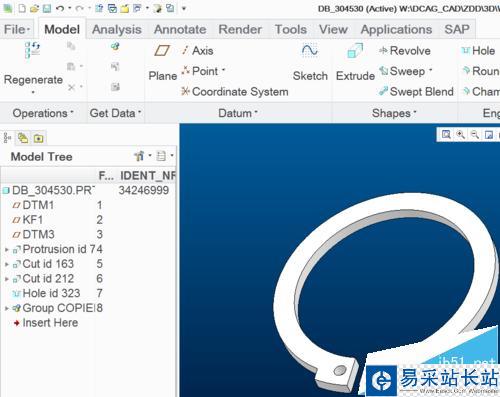Screen dimensions: 500x397
Task: Open the Folder Browser navigator tab
Action: [x=23, y=138]
